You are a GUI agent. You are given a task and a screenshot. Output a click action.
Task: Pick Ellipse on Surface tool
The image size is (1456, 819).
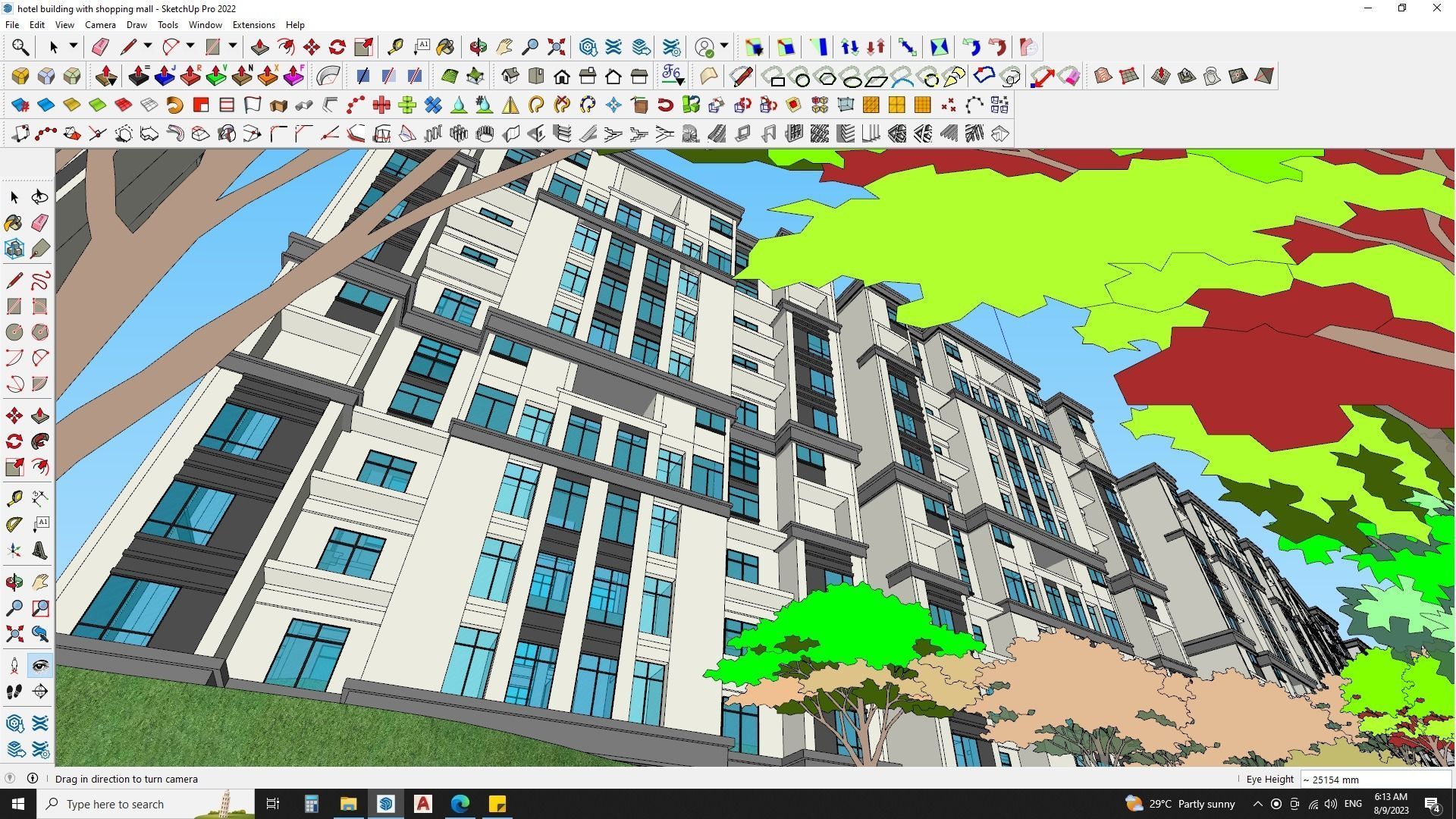click(x=853, y=76)
